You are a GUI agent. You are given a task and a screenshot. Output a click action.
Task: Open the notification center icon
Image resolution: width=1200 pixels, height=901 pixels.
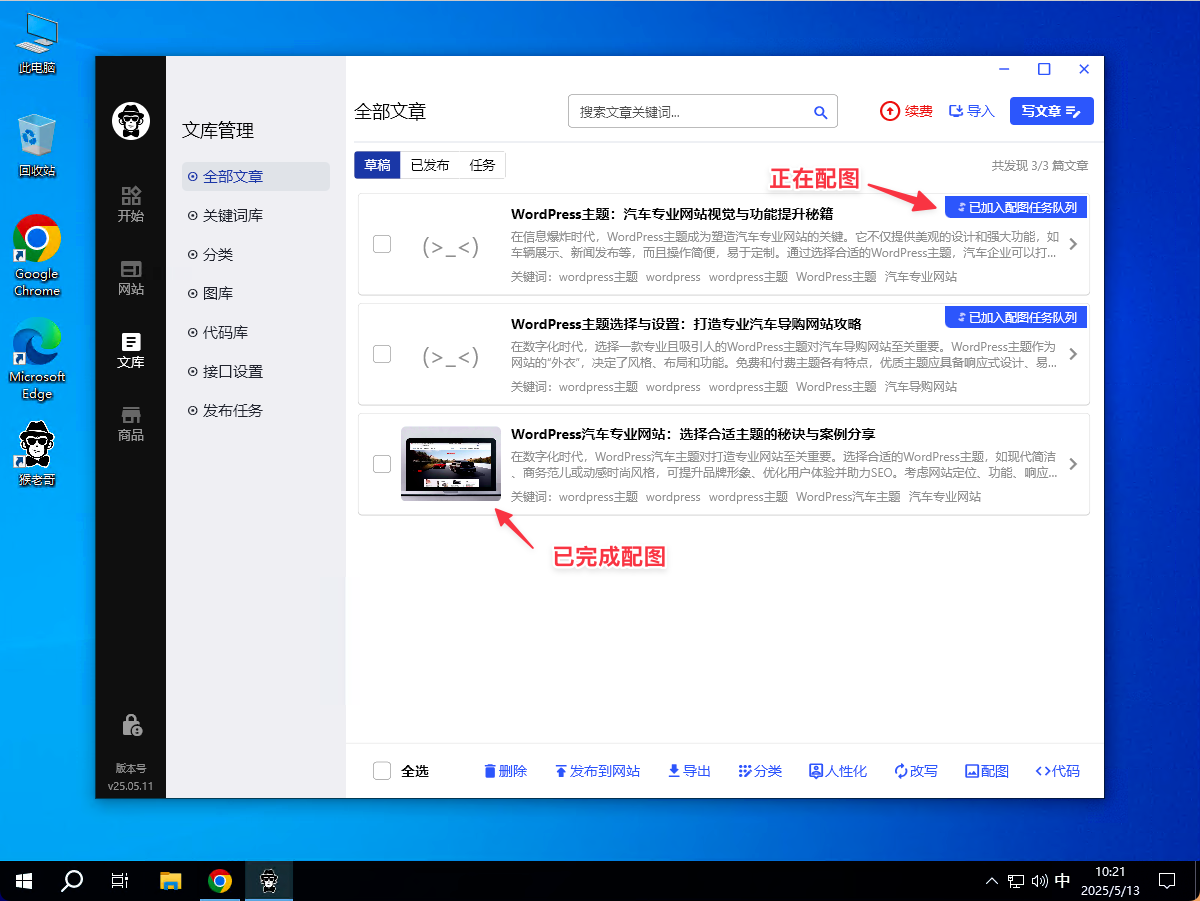1166,881
